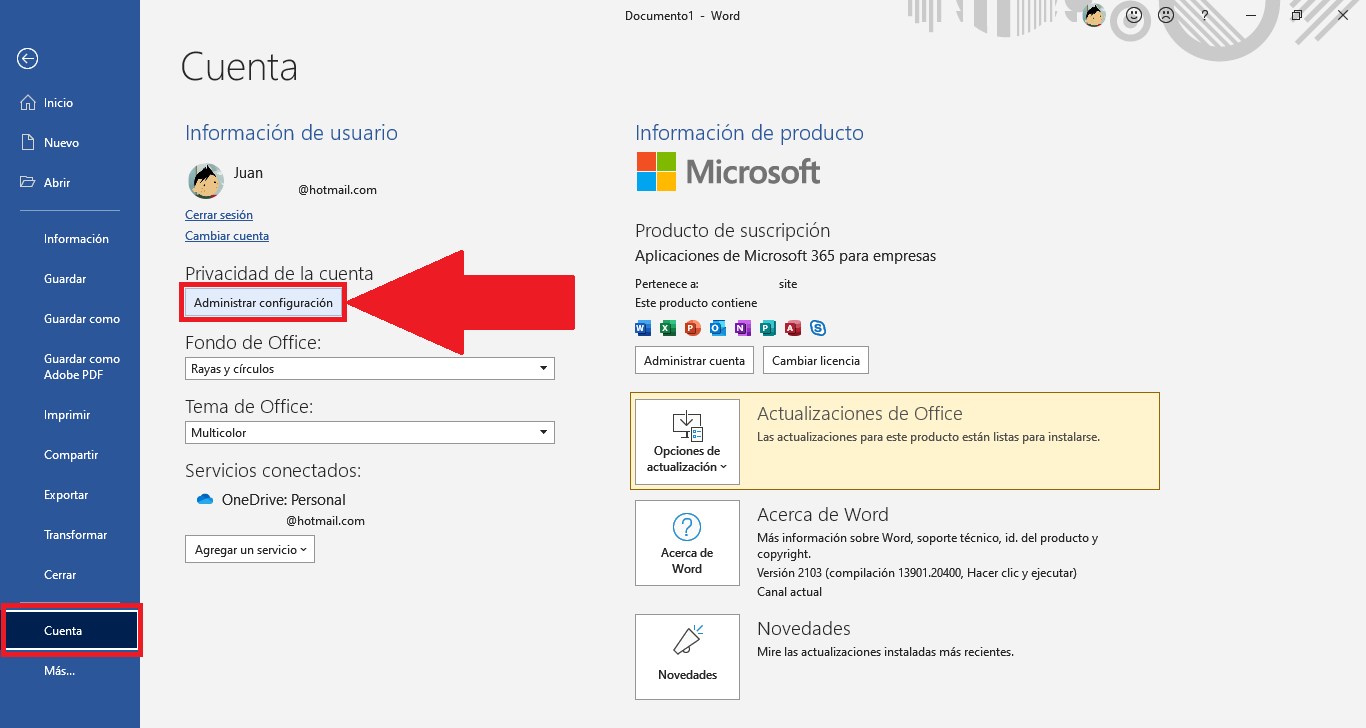Click the Access app icon

click(793, 328)
